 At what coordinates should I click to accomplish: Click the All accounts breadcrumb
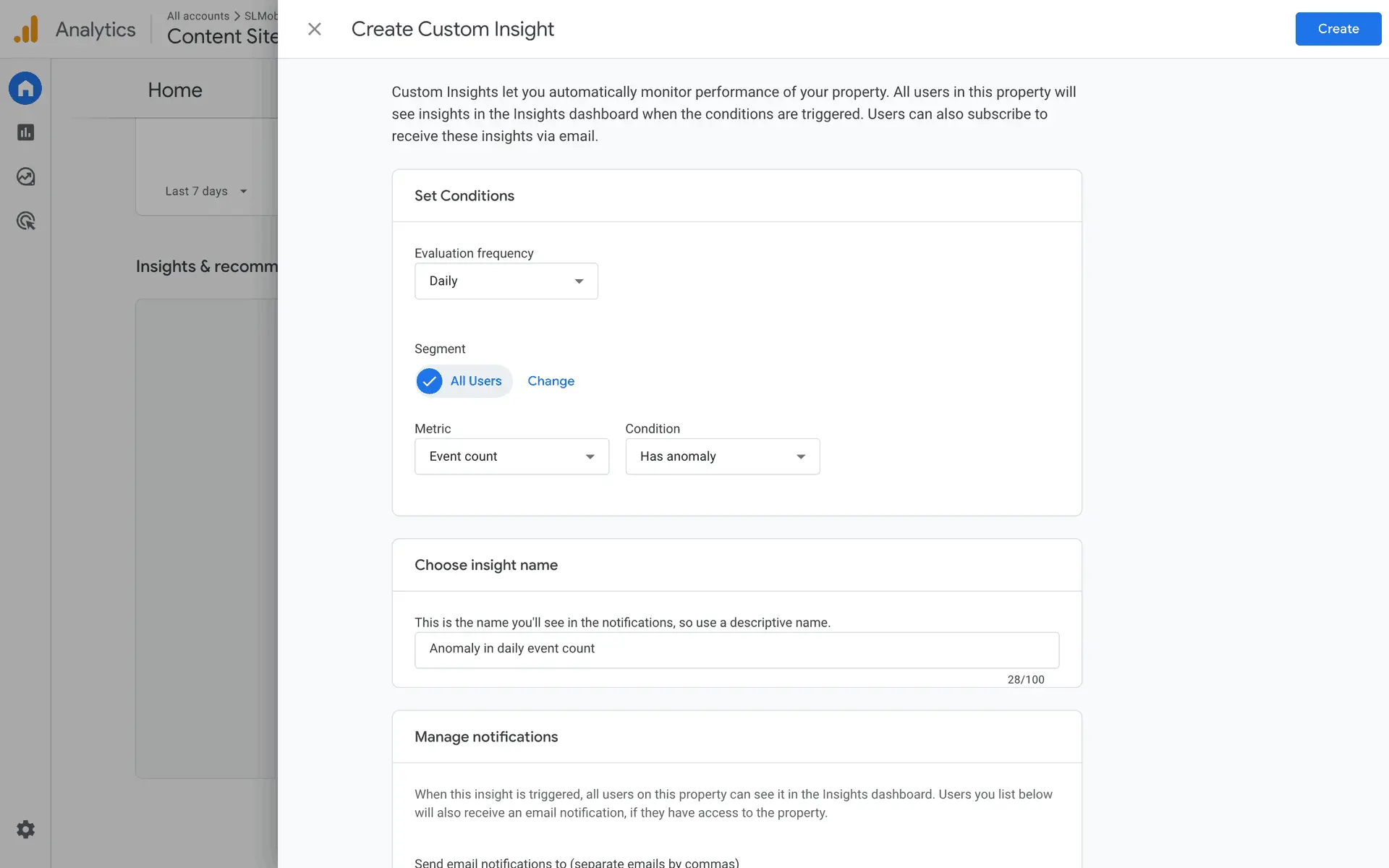click(x=197, y=16)
